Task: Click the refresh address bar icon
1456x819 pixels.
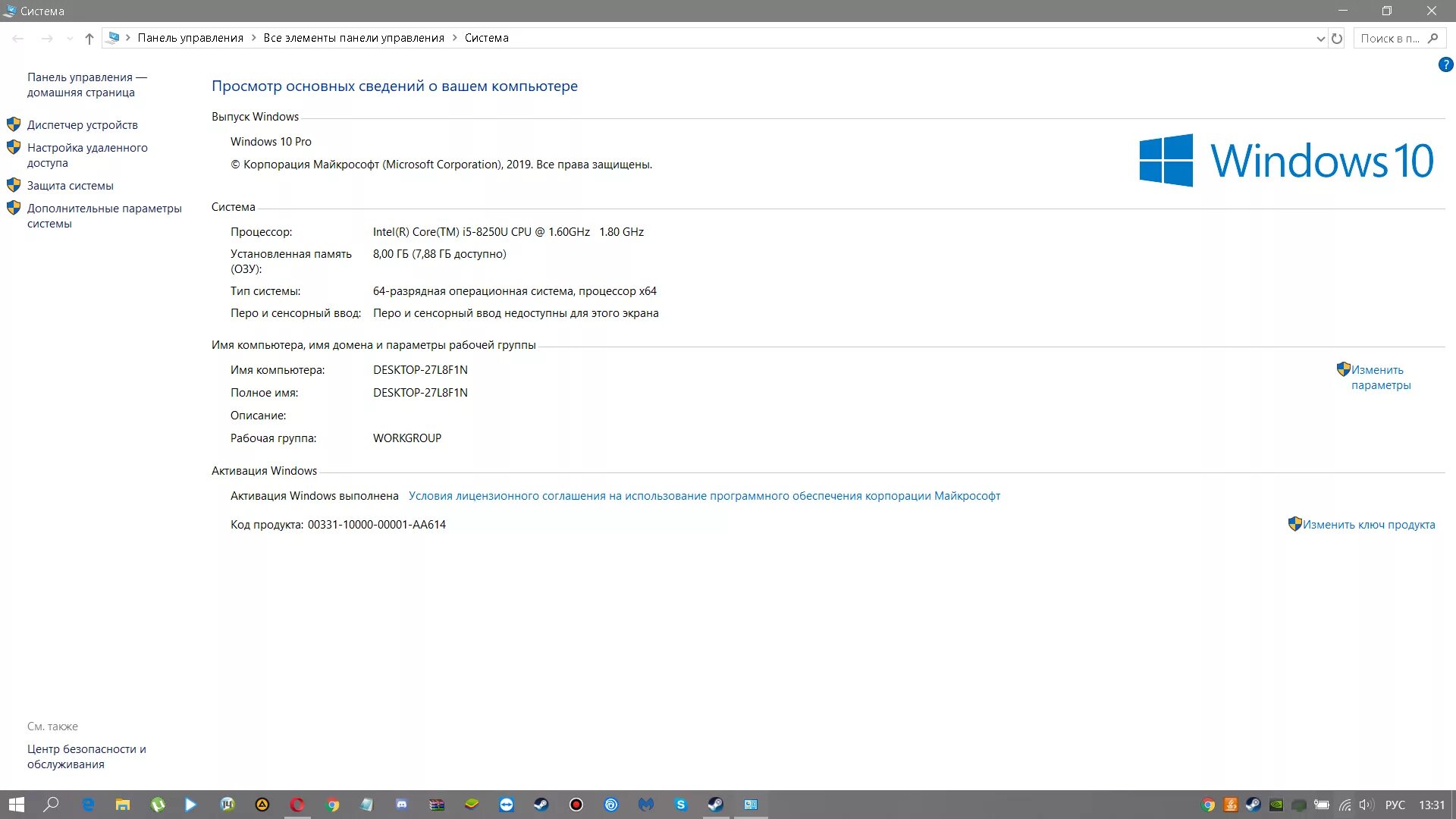Action: (x=1337, y=39)
